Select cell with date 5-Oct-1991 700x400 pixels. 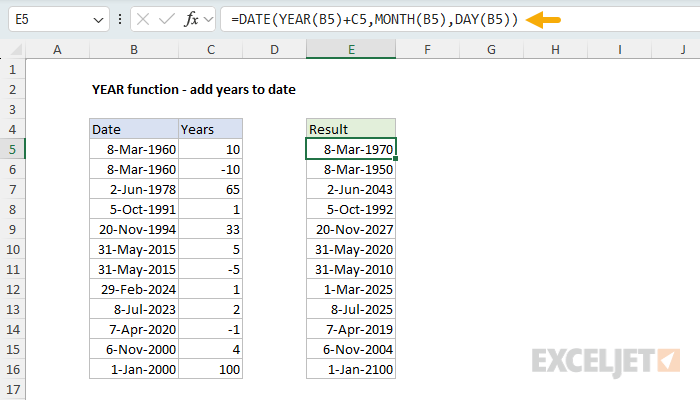[x=134, y=209]
